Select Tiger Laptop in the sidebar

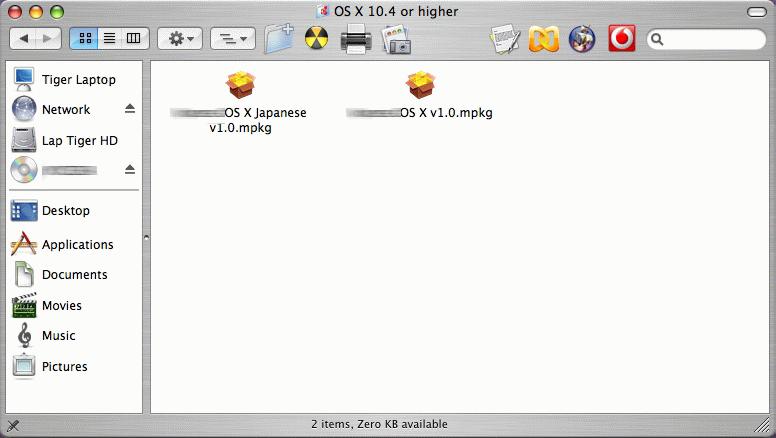(x=74, y=80)
